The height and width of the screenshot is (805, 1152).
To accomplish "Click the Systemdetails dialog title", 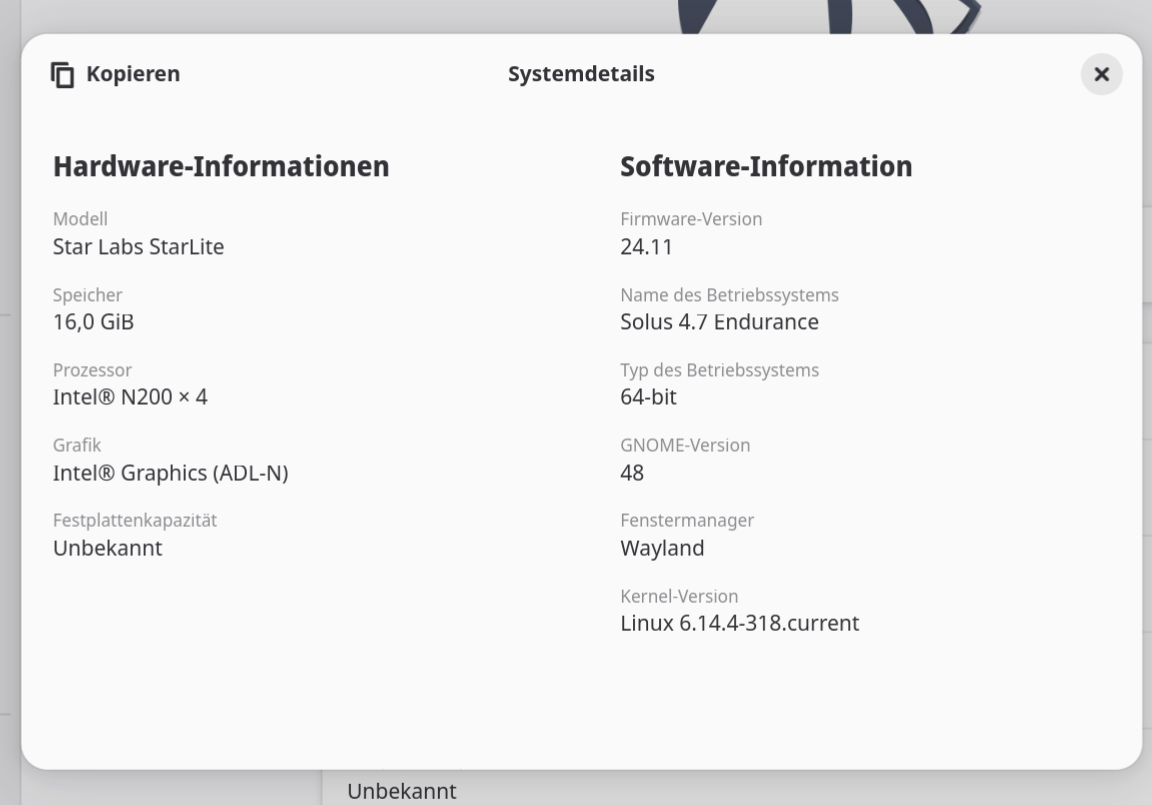I will tap(581, 74).
